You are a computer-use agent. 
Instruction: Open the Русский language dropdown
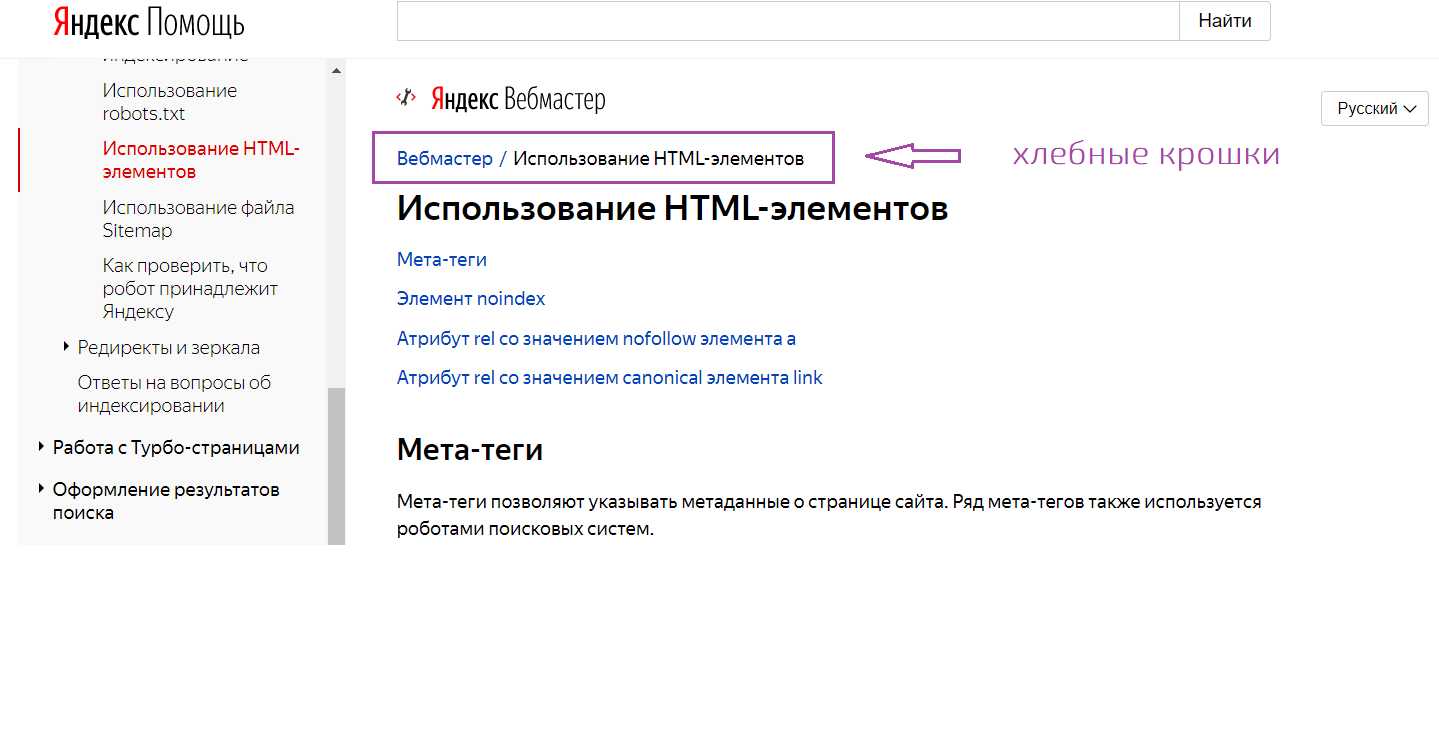1375,108
